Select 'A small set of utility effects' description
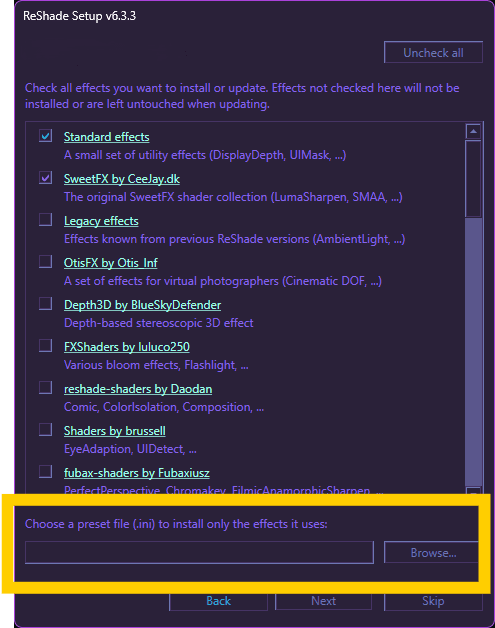495x628 pixels. point(205,155)
